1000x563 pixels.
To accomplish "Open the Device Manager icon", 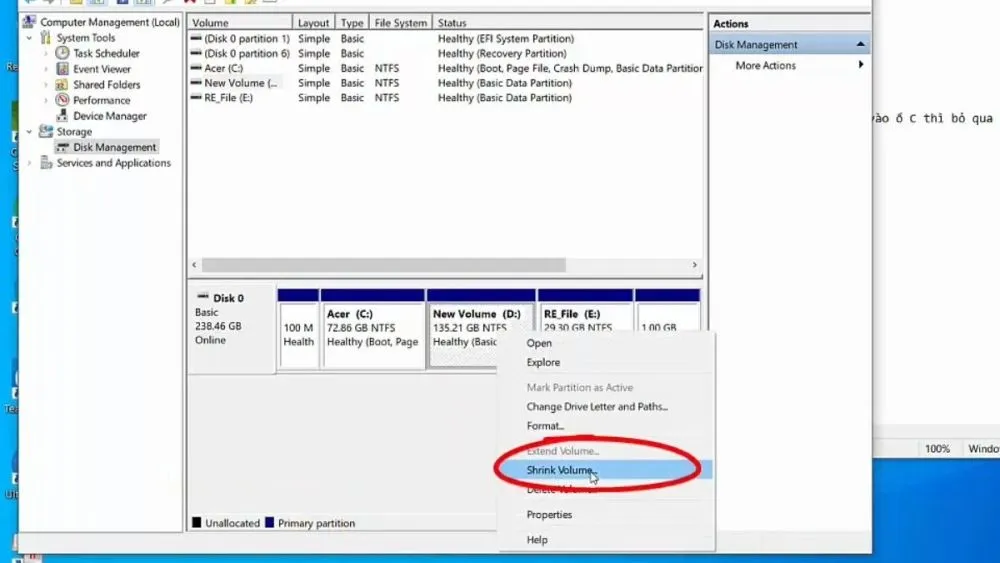I will pos(63,116).
